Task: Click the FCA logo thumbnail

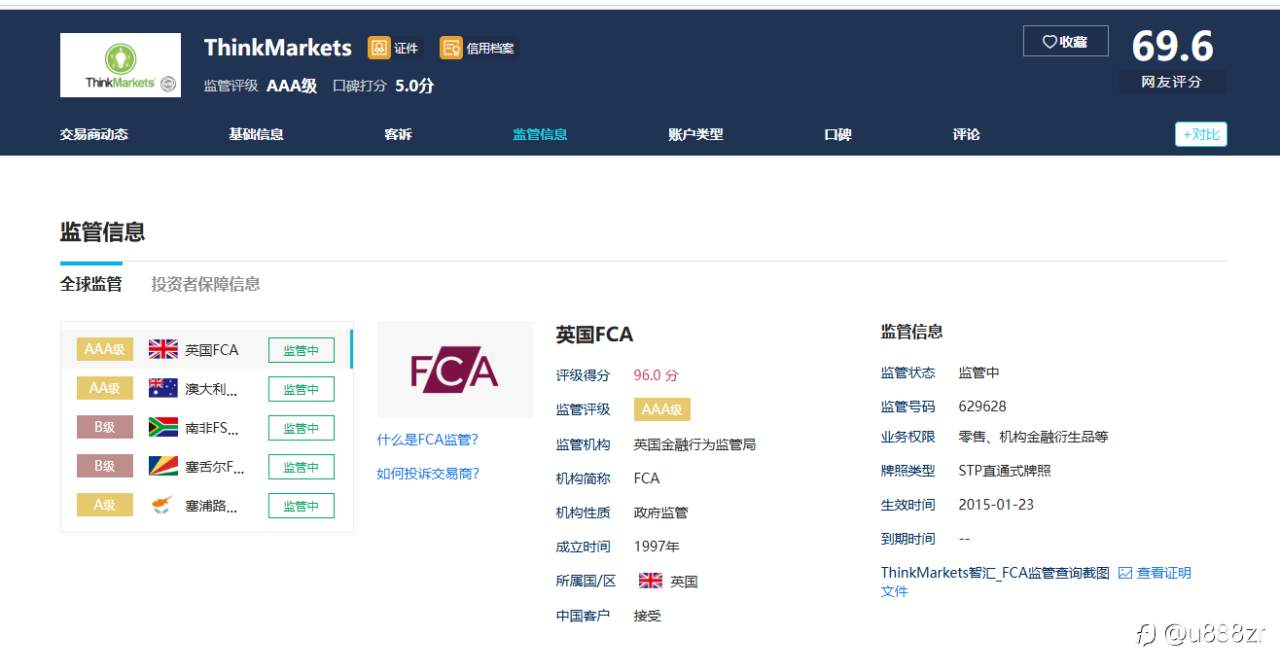Action: point(455,370)
